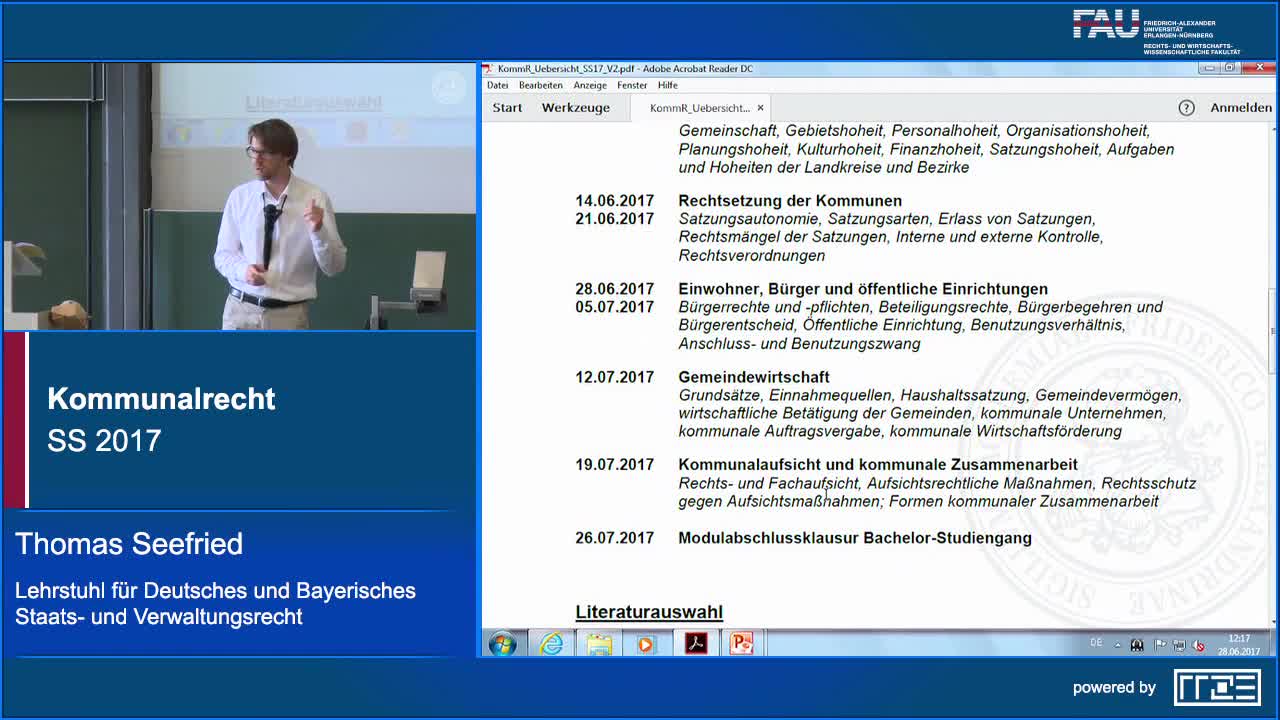Switch to the Werkzeuge tab
This screenshot has height=720, width=1280.
575,108
